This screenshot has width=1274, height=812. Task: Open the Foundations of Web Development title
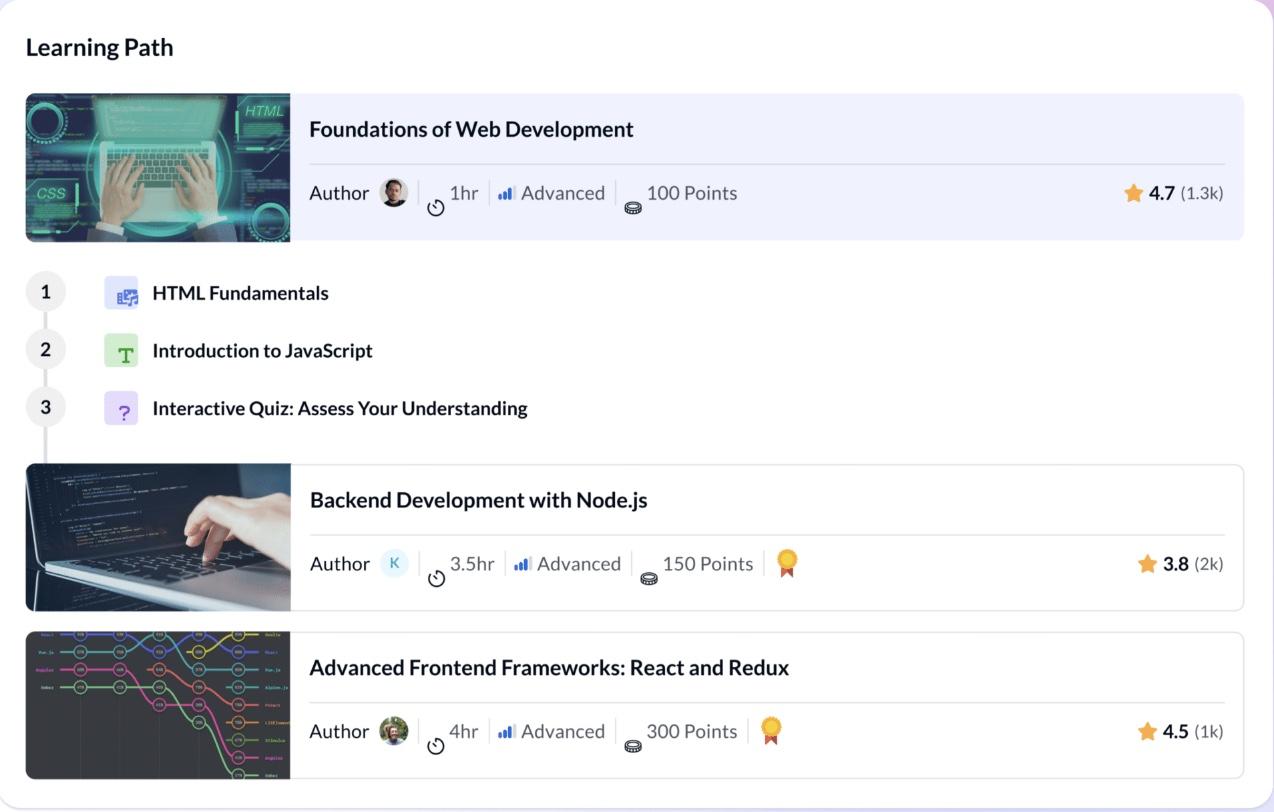click(x=471, y=129)
